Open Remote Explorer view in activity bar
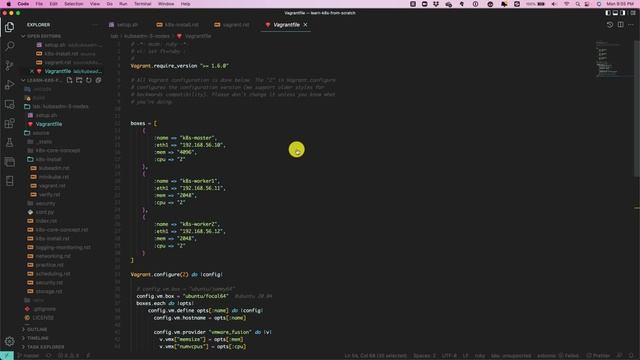Viewport: 640px width, 360px height. click(x=9, y=104)
